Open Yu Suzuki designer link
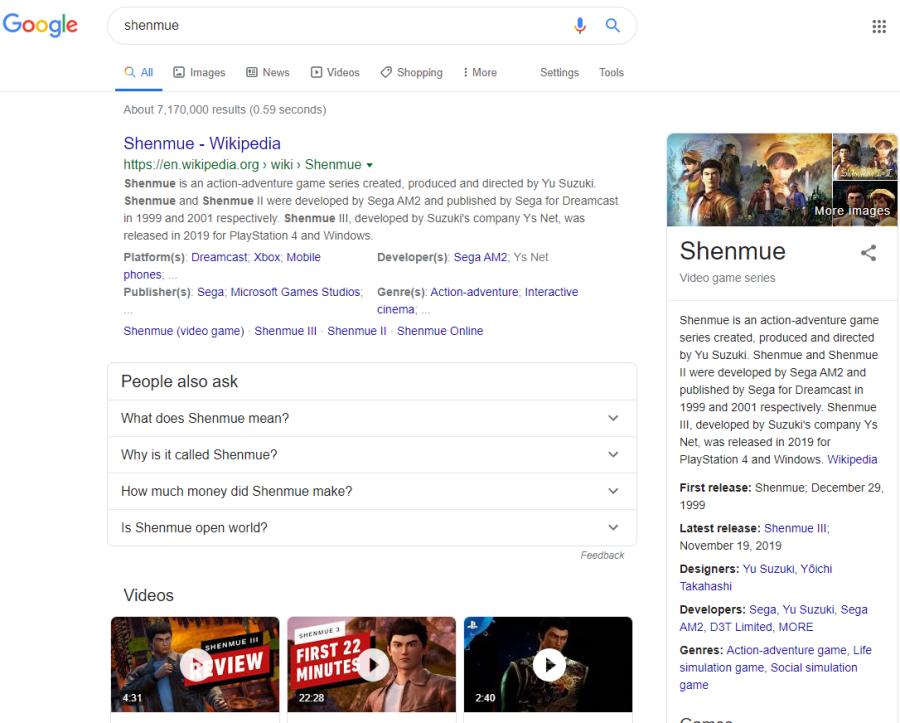 point(768,569)
